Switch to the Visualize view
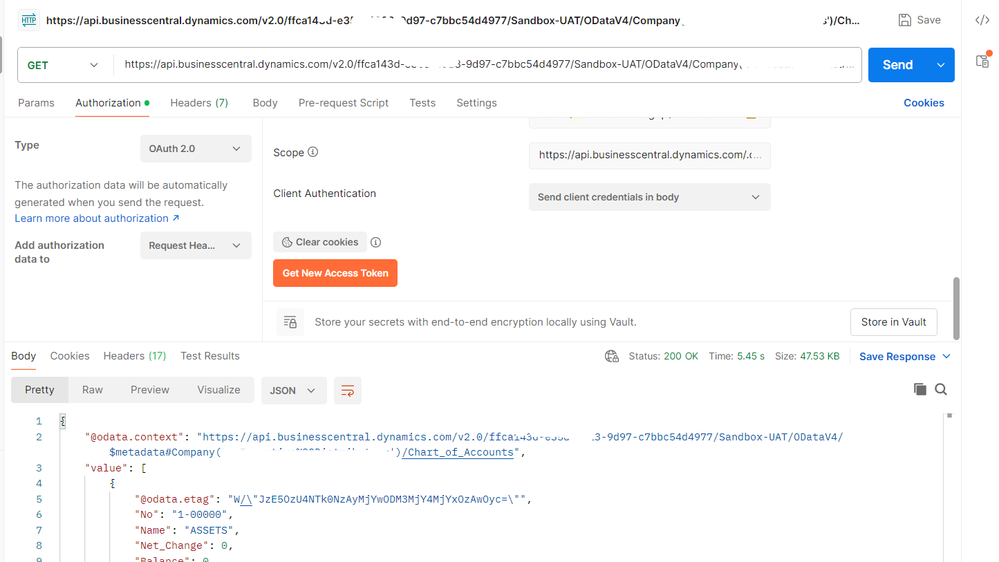Image resolution: width=999 pixels, height=562 pixels. click(x=219, y=390)
